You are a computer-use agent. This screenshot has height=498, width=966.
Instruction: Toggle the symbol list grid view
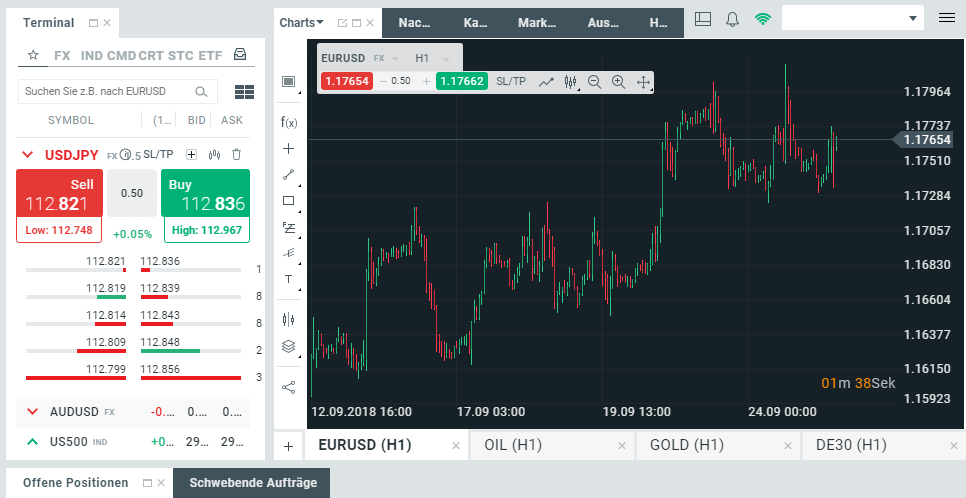tap(245, 92)
